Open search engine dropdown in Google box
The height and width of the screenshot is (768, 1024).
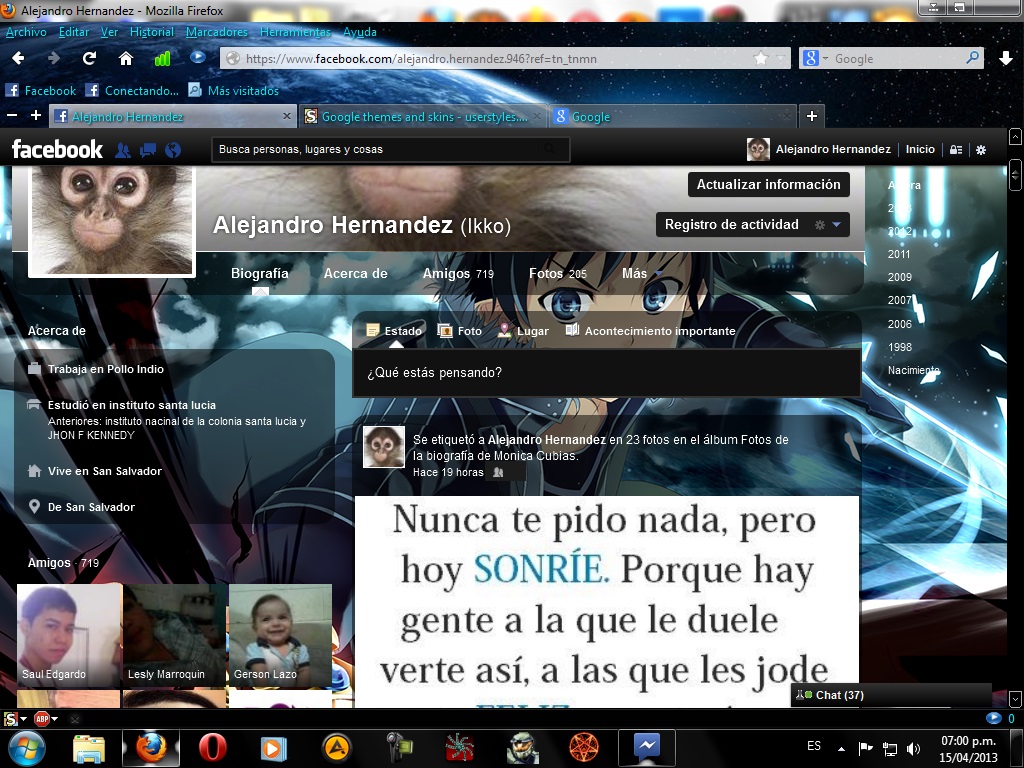[825, 58]
